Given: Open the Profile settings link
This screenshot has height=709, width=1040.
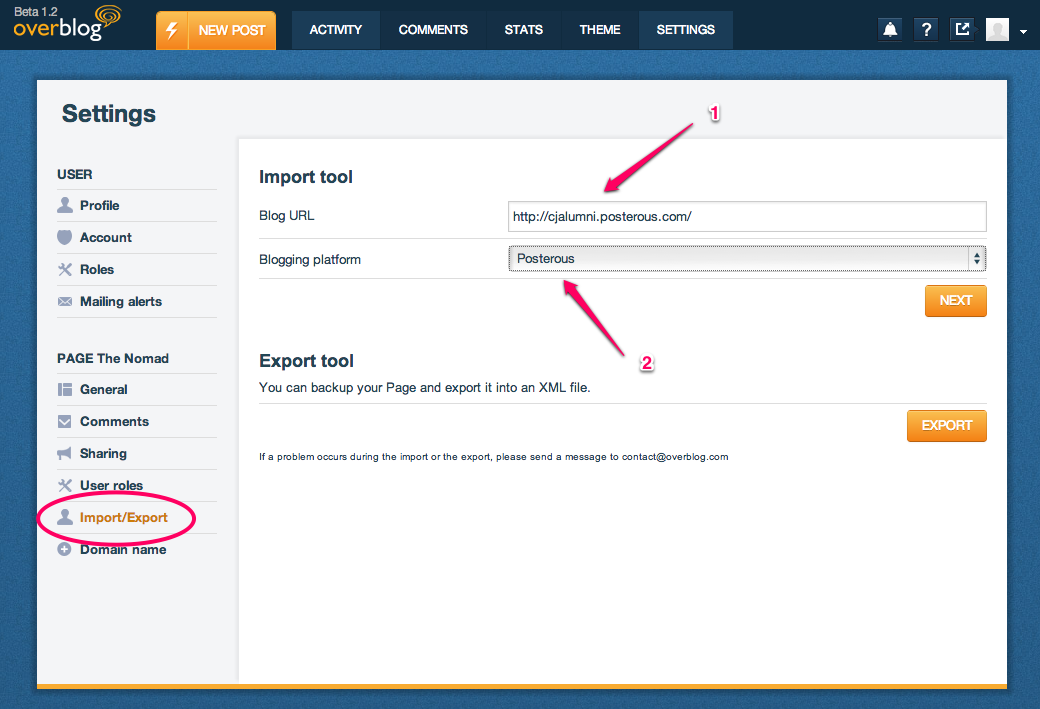Looking at the screenshot, I should (x=99, y=206).
